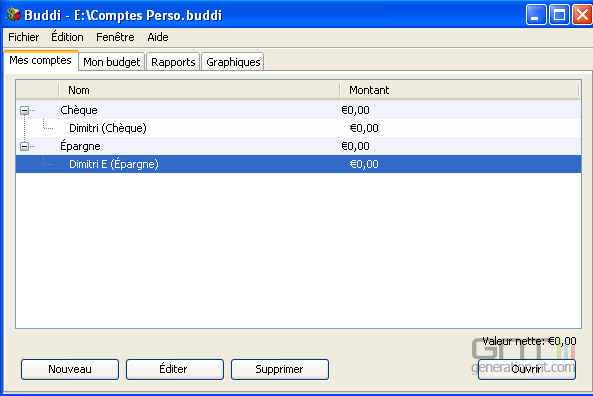Click the Supprimer button
Viewport: 593px width, 396px height.
coord(279,369)
